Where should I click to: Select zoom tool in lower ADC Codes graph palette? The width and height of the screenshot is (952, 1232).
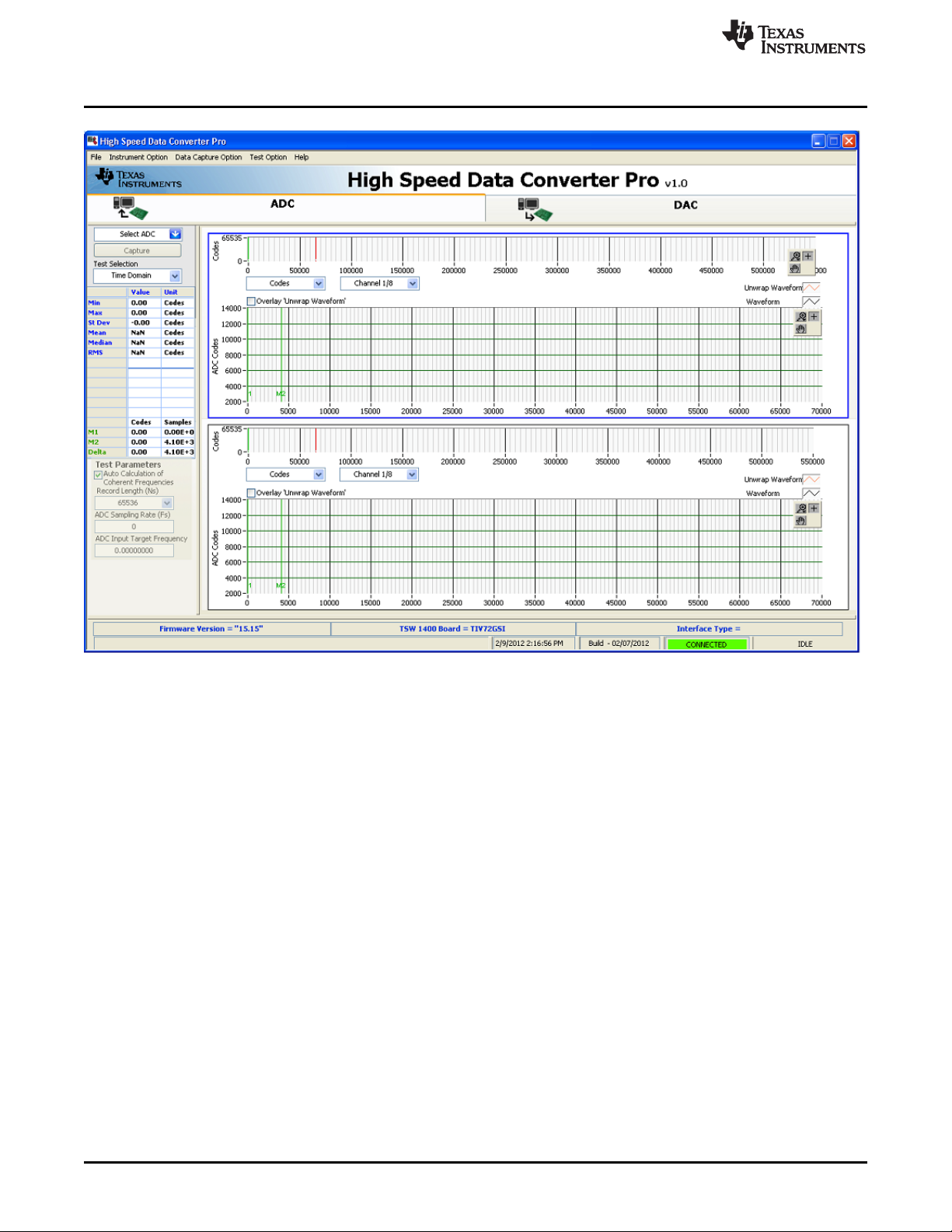(801, 508)
